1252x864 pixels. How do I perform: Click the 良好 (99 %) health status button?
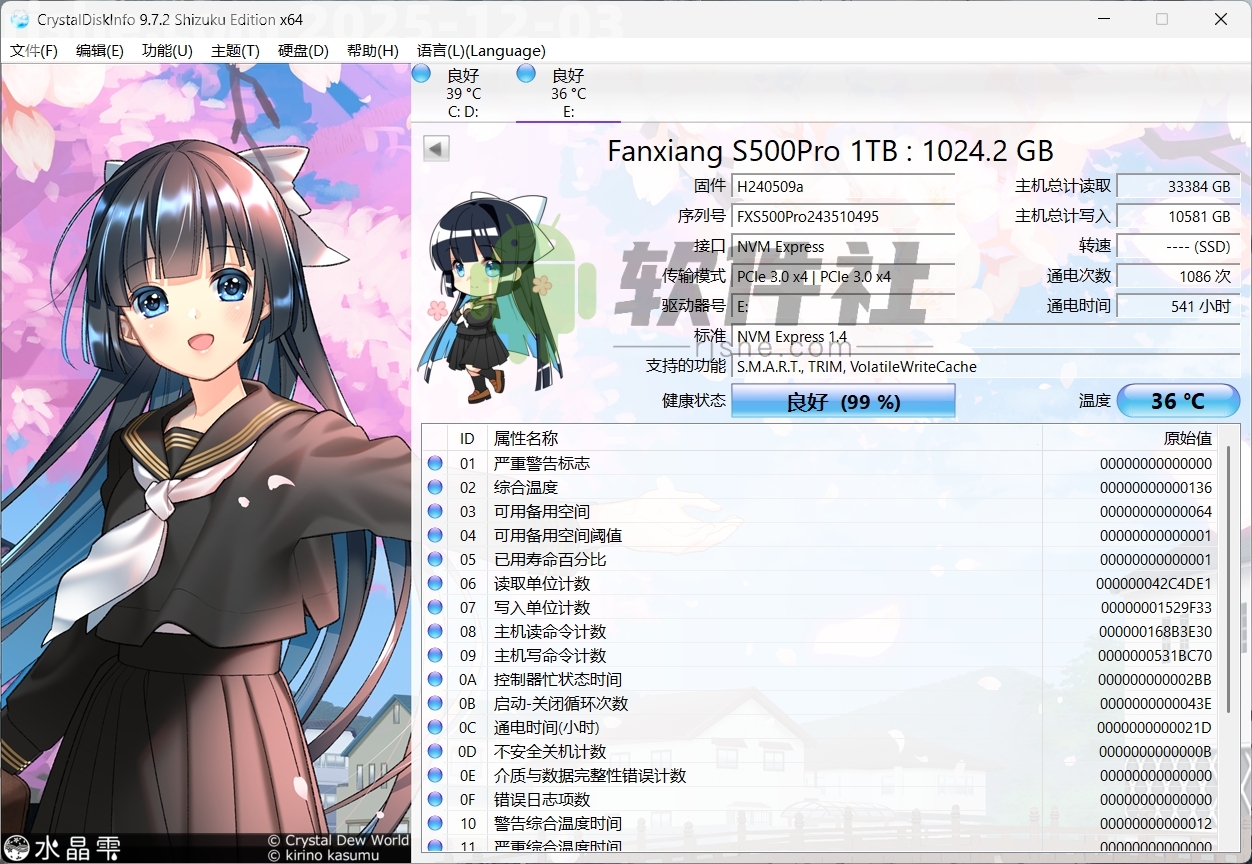pyautogui.click(x=843, y=401)
